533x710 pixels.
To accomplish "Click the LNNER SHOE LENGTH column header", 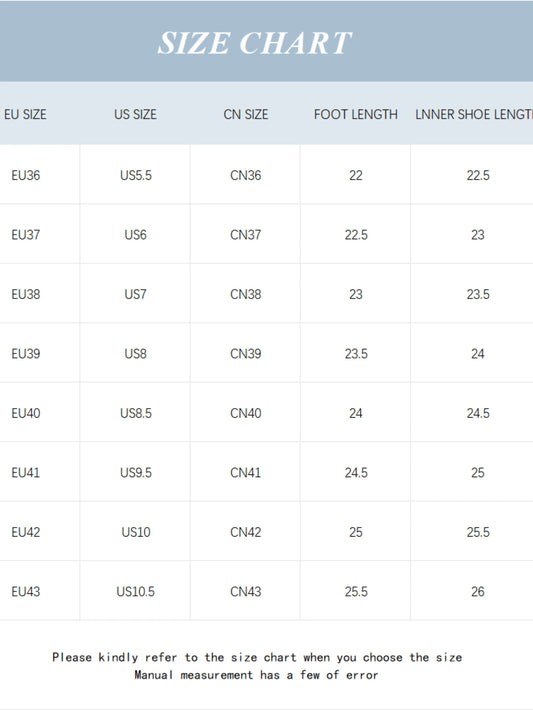I will point(474,114).
